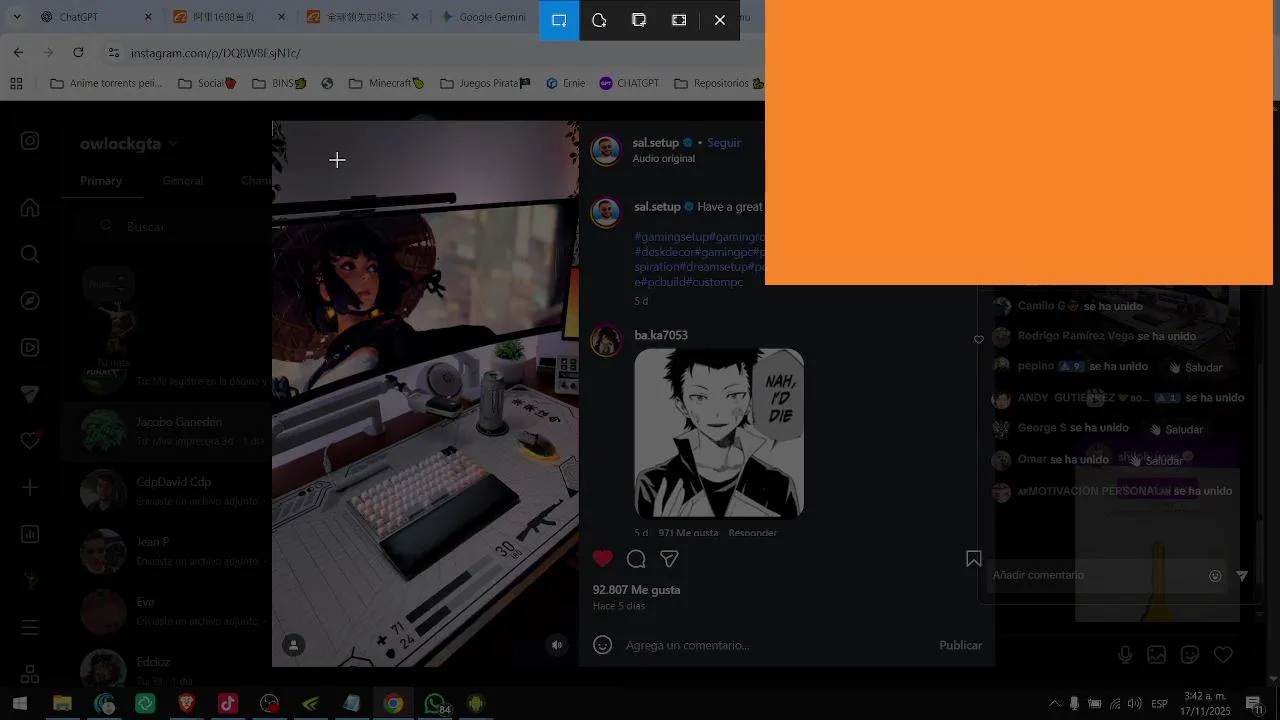The width and height of the screenshot is (1280, 720).
Task: Click Saludar next to pepino
Action: [1195, 367]
